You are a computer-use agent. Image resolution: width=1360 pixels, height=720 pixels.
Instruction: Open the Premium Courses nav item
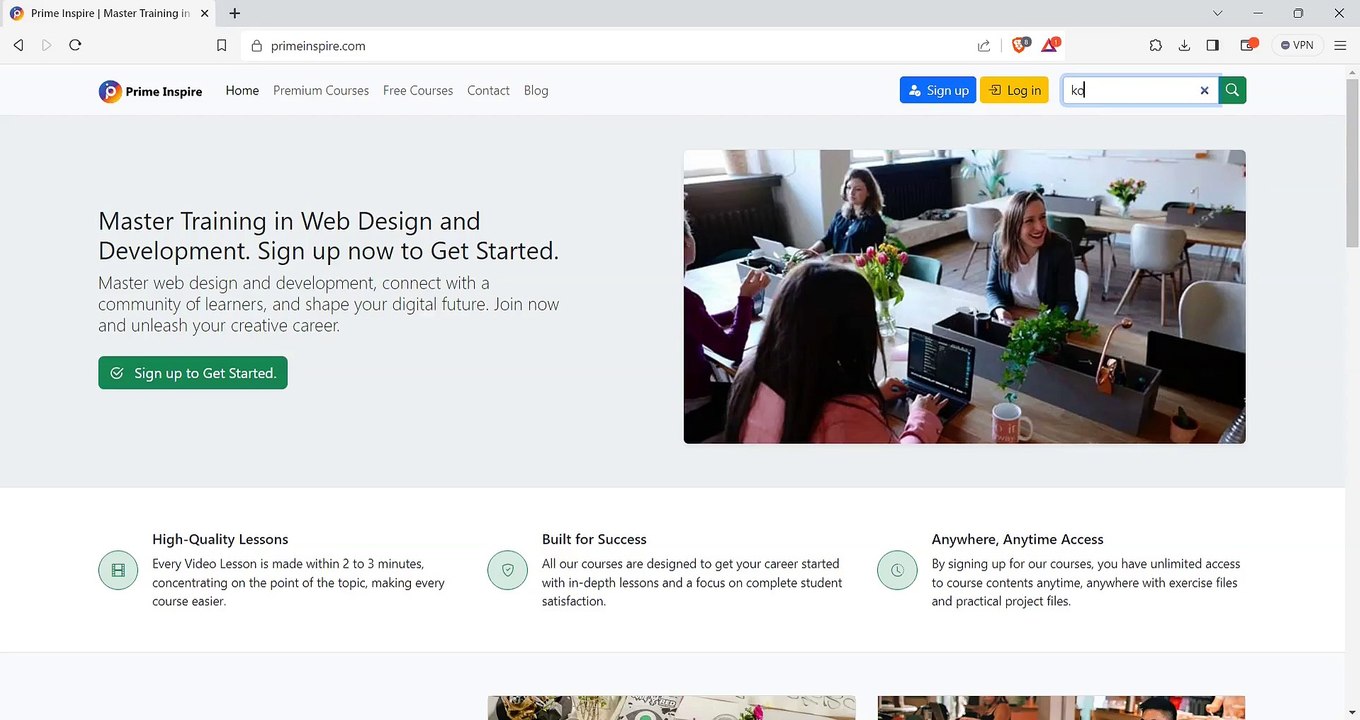pyautogui.click(x=321, y=90)
